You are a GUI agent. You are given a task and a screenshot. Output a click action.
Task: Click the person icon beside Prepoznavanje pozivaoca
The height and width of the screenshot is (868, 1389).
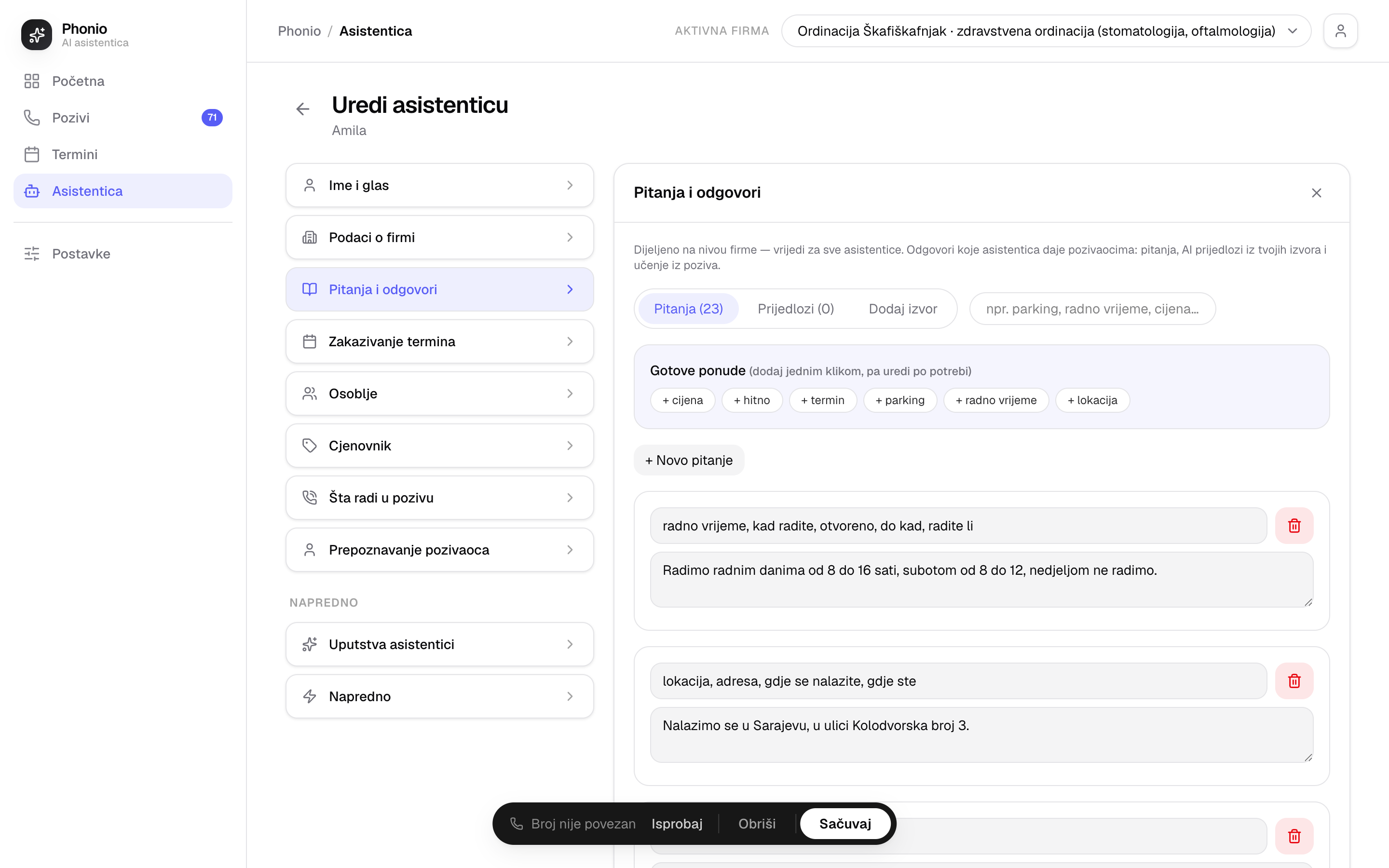click(x=309, y=550)
